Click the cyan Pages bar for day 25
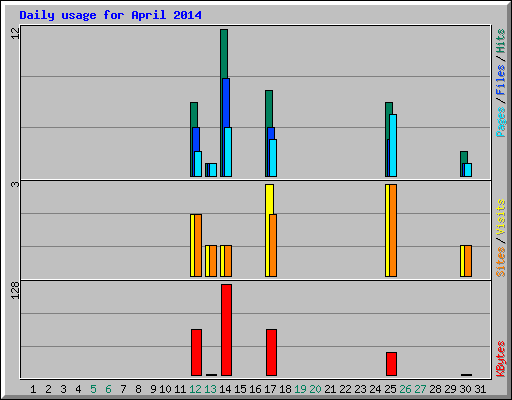This screenshot has width=512, height=400. pos(393,145)
